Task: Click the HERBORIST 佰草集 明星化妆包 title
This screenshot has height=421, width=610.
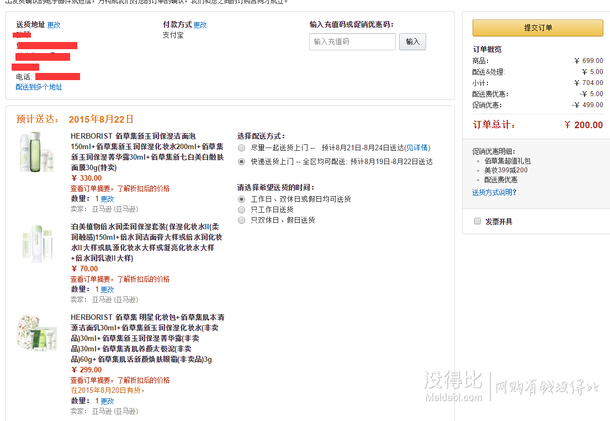Action: pos(147,338)
